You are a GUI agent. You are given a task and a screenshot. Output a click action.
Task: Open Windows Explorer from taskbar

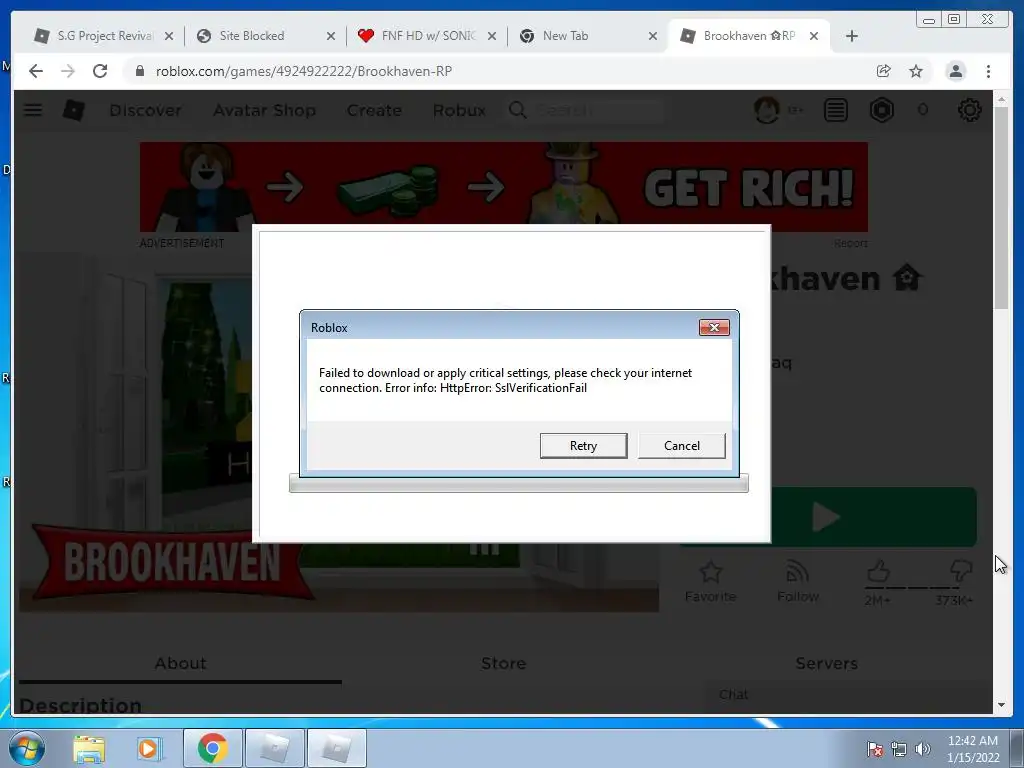[x=89, y=748]
